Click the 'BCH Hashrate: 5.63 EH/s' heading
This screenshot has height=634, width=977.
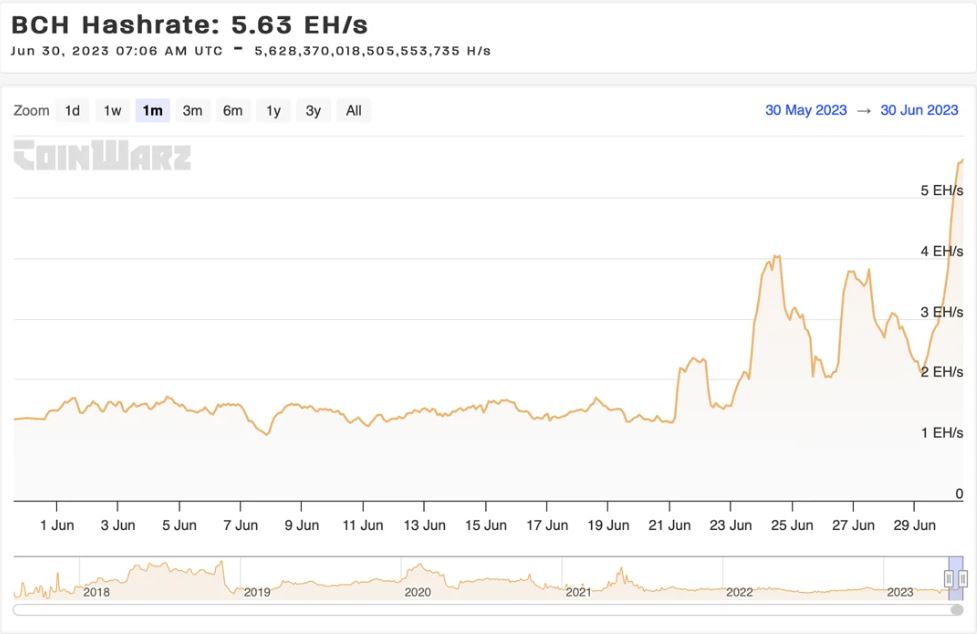point(189,25)
